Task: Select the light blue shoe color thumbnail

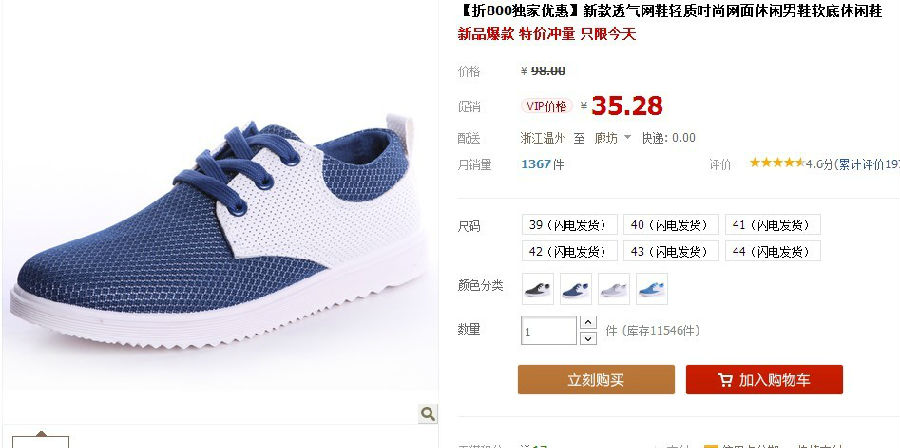Action: coord(651,289)
